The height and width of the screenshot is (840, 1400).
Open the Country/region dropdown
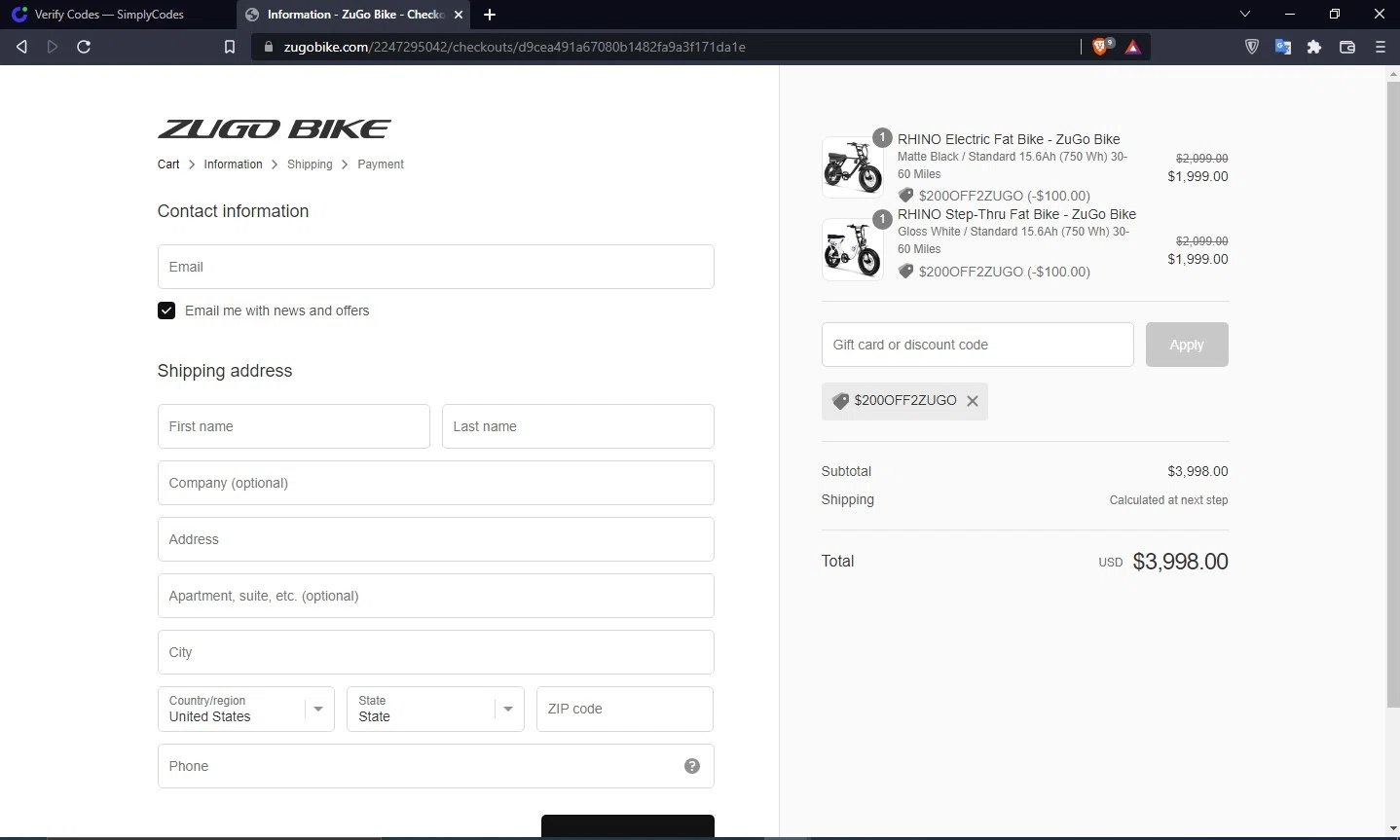coord(246,709)
